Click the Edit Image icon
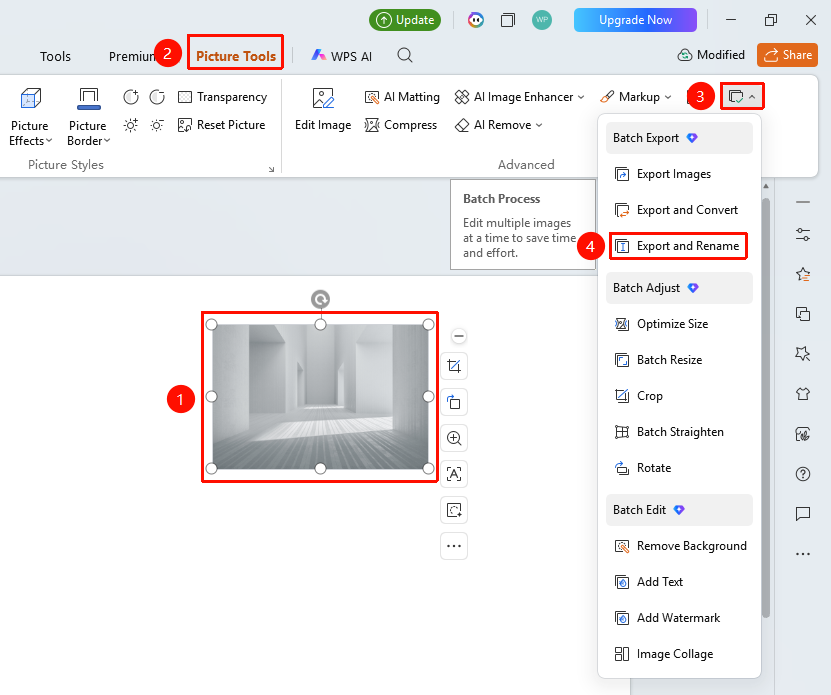 323,99
